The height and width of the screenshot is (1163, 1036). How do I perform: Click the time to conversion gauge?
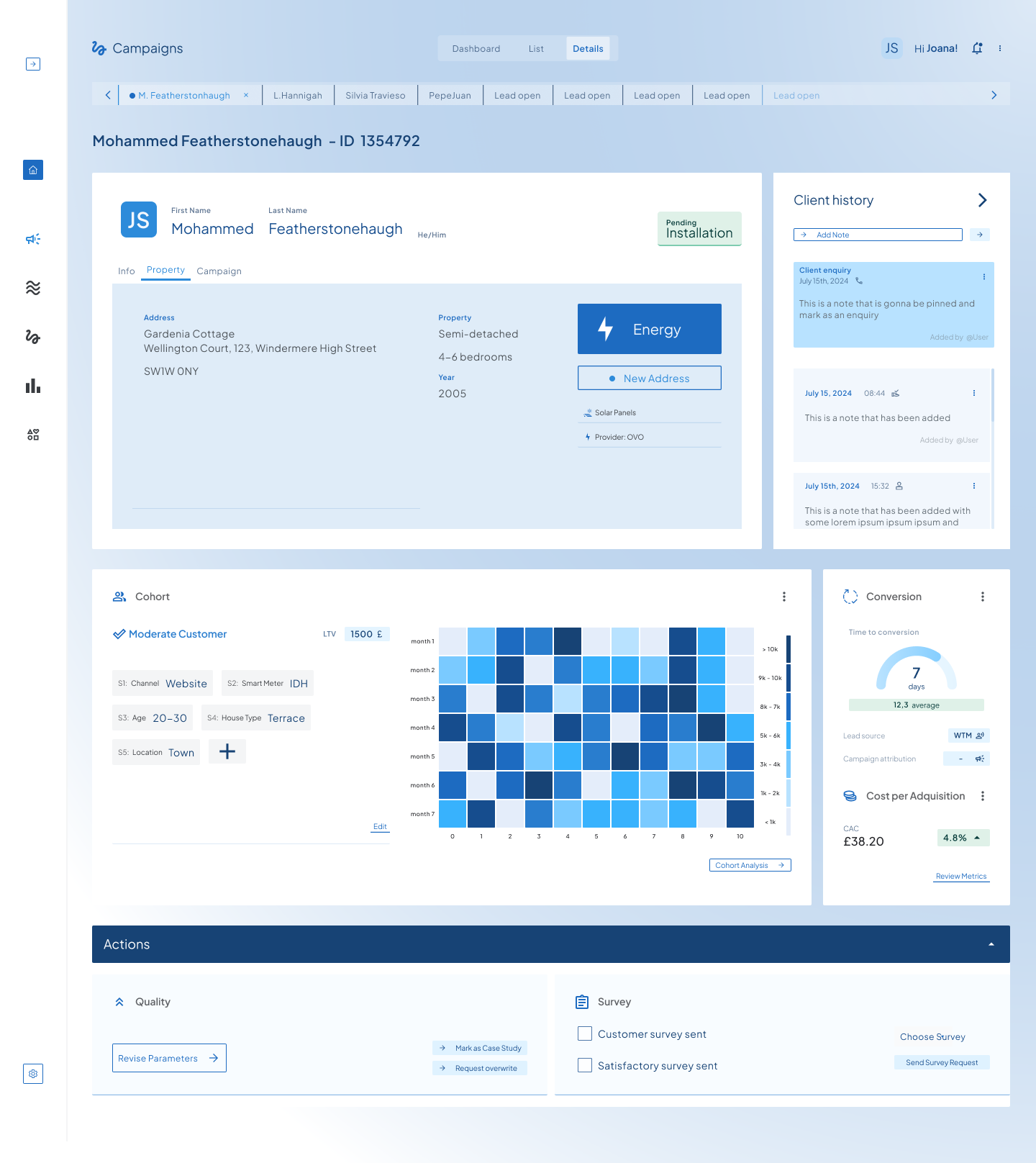point(917,669)
